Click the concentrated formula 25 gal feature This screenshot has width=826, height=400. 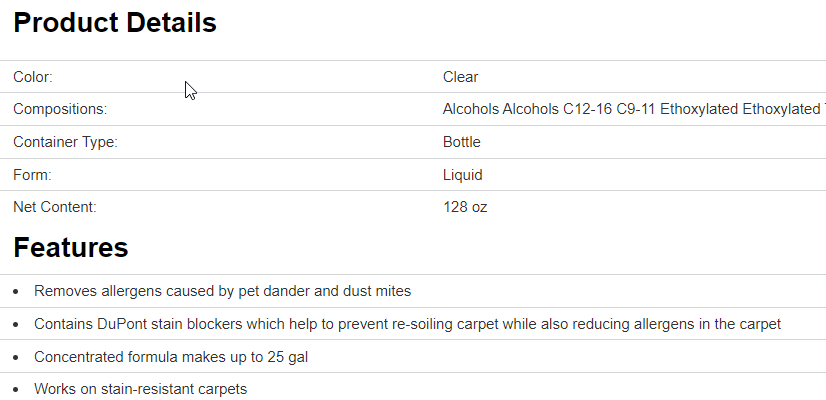171,357
